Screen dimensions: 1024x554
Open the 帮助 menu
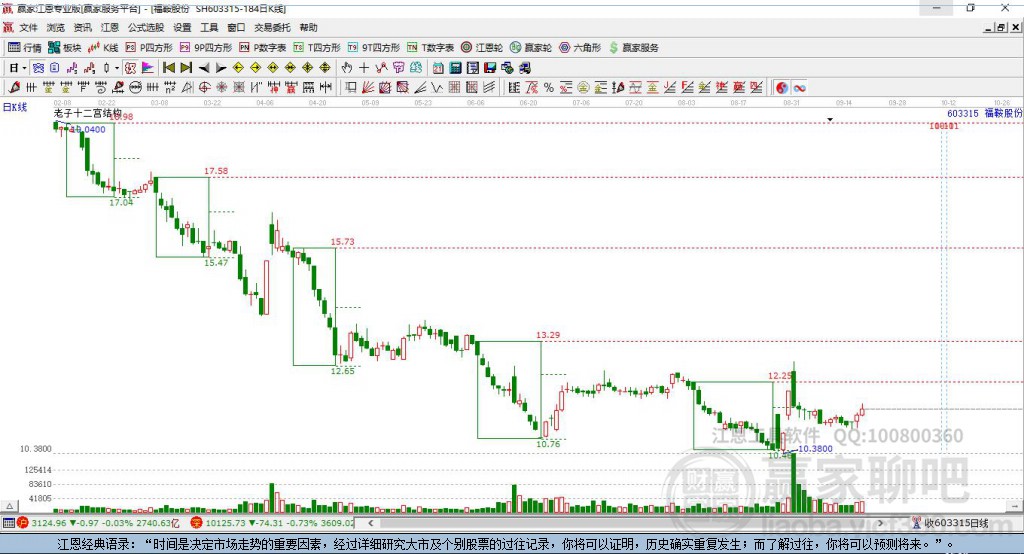308,27
